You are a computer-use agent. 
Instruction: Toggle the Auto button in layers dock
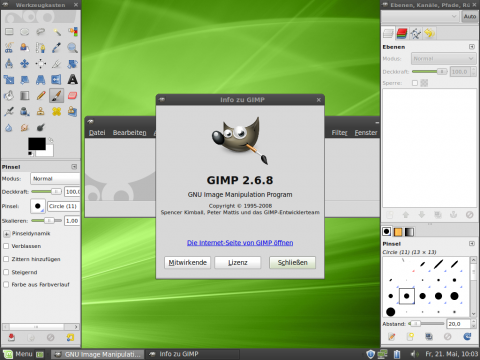pos(470,16)
